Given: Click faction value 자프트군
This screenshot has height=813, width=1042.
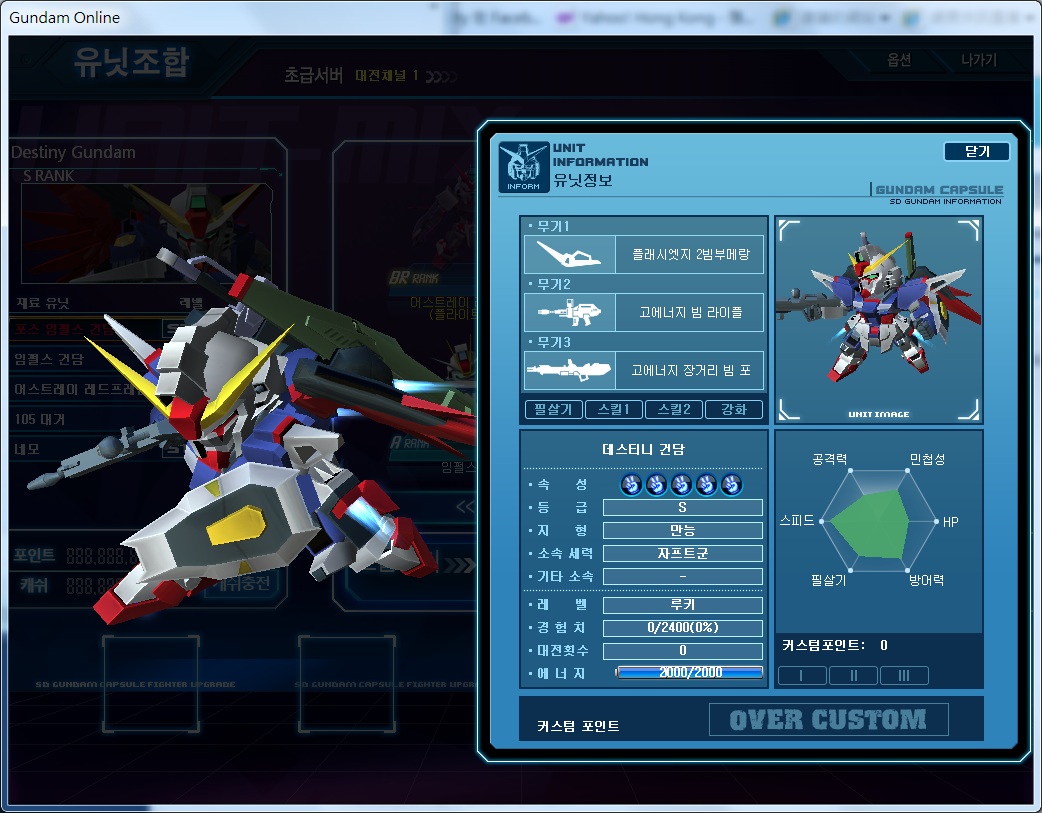Looking at the screenshot, I should [682, 554].
